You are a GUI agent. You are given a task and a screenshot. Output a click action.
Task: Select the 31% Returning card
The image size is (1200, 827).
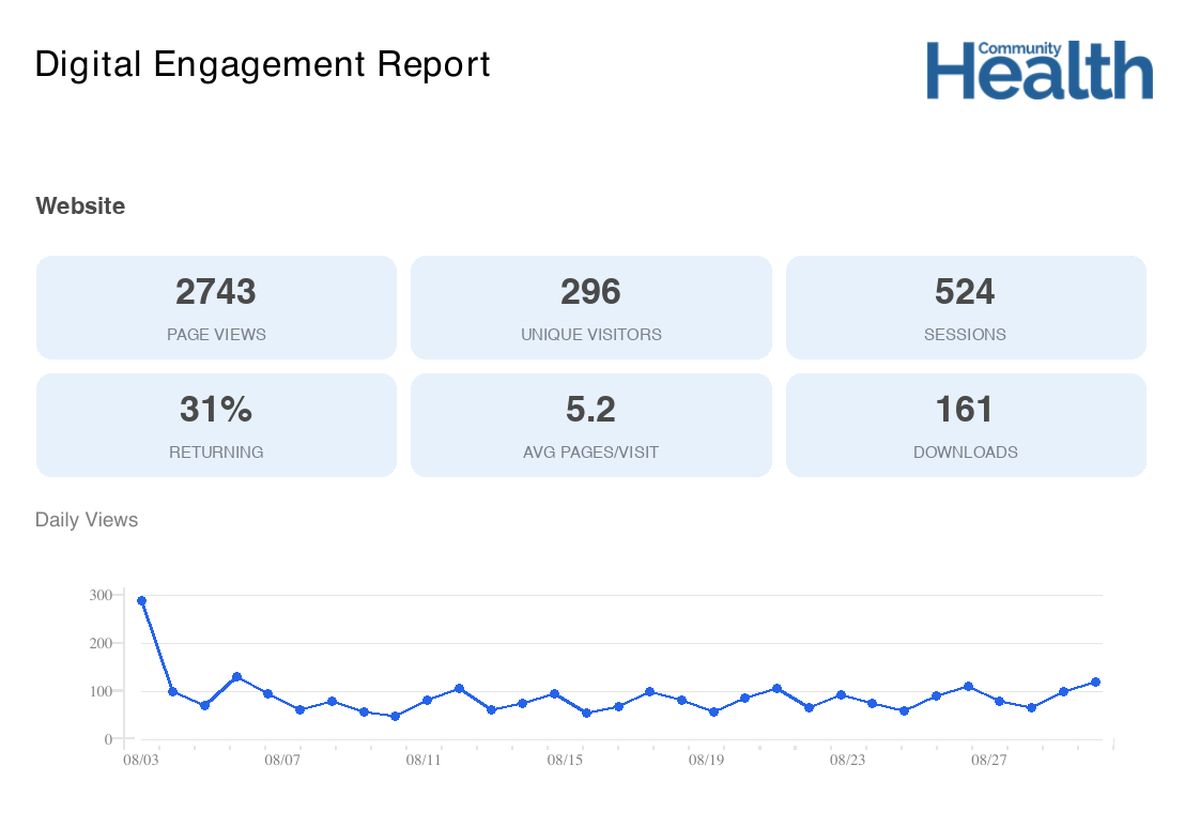(216, 425)
